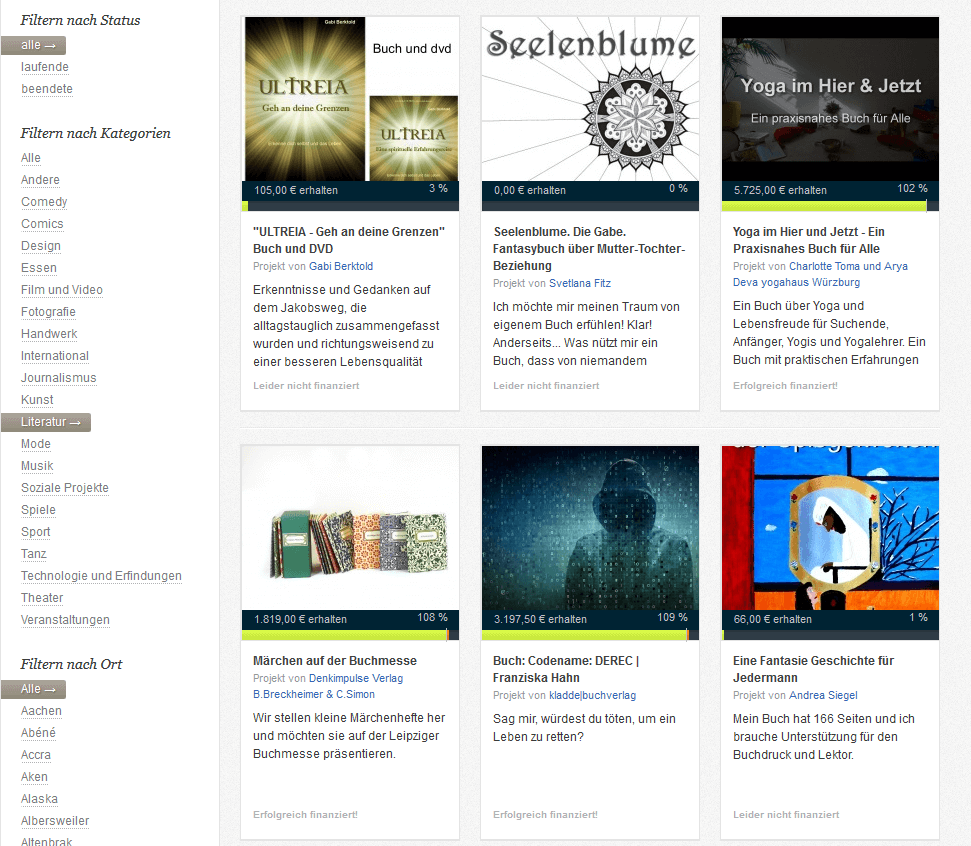
Task: Choose the Essen category
Action: [x=39, y=268]
